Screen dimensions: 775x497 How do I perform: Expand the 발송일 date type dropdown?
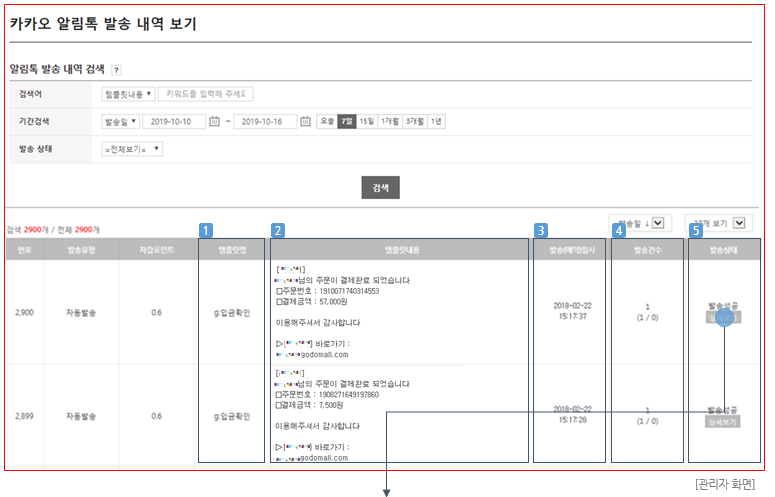pyautogui.click(x=120, y=122)
